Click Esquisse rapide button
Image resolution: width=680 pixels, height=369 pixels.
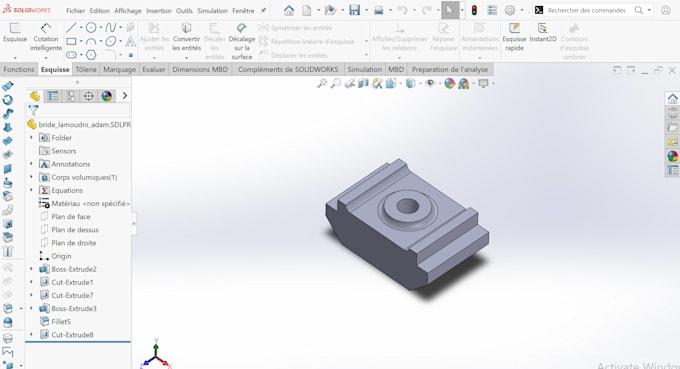point(514,37)
